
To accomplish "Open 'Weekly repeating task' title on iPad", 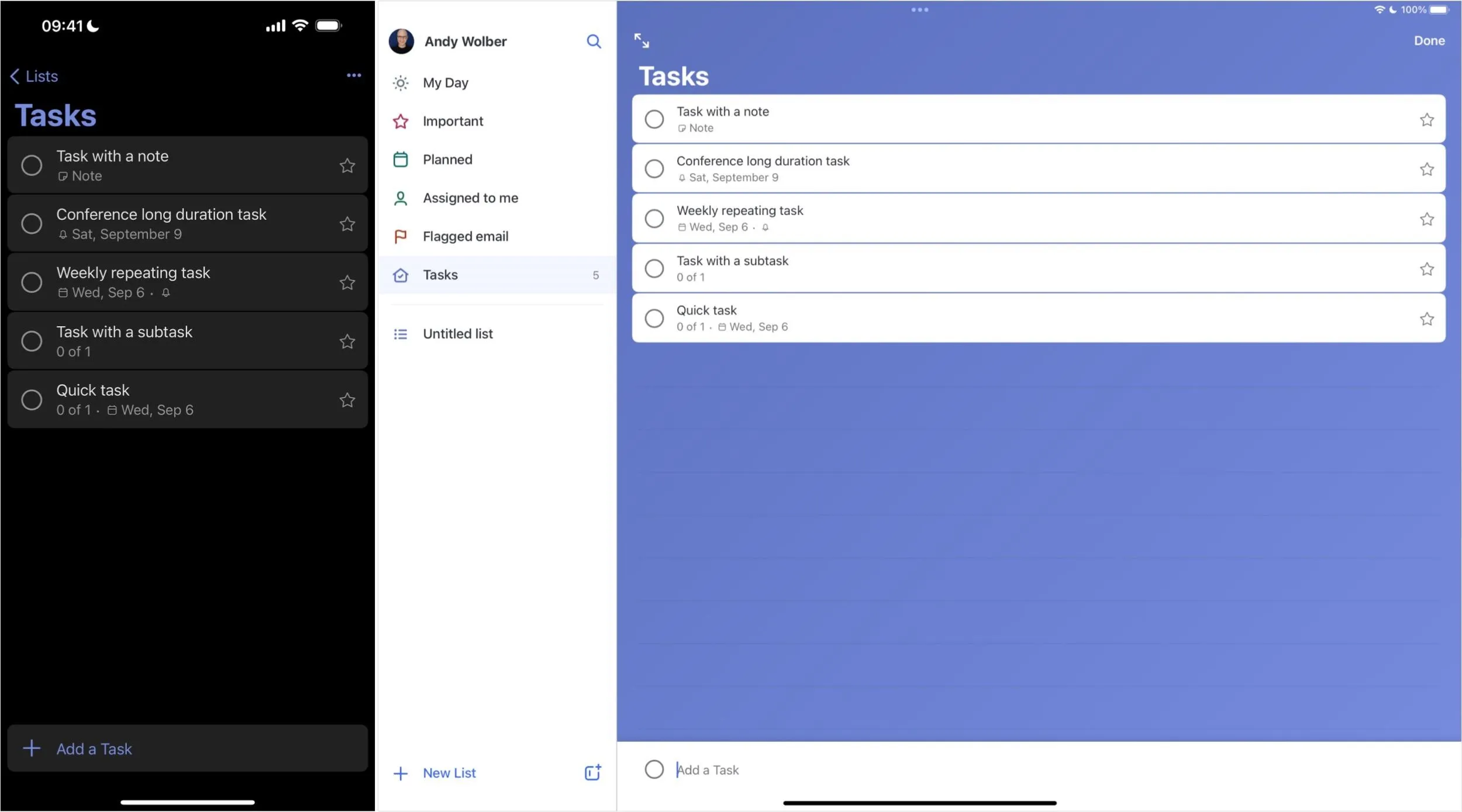I will 740,210.
